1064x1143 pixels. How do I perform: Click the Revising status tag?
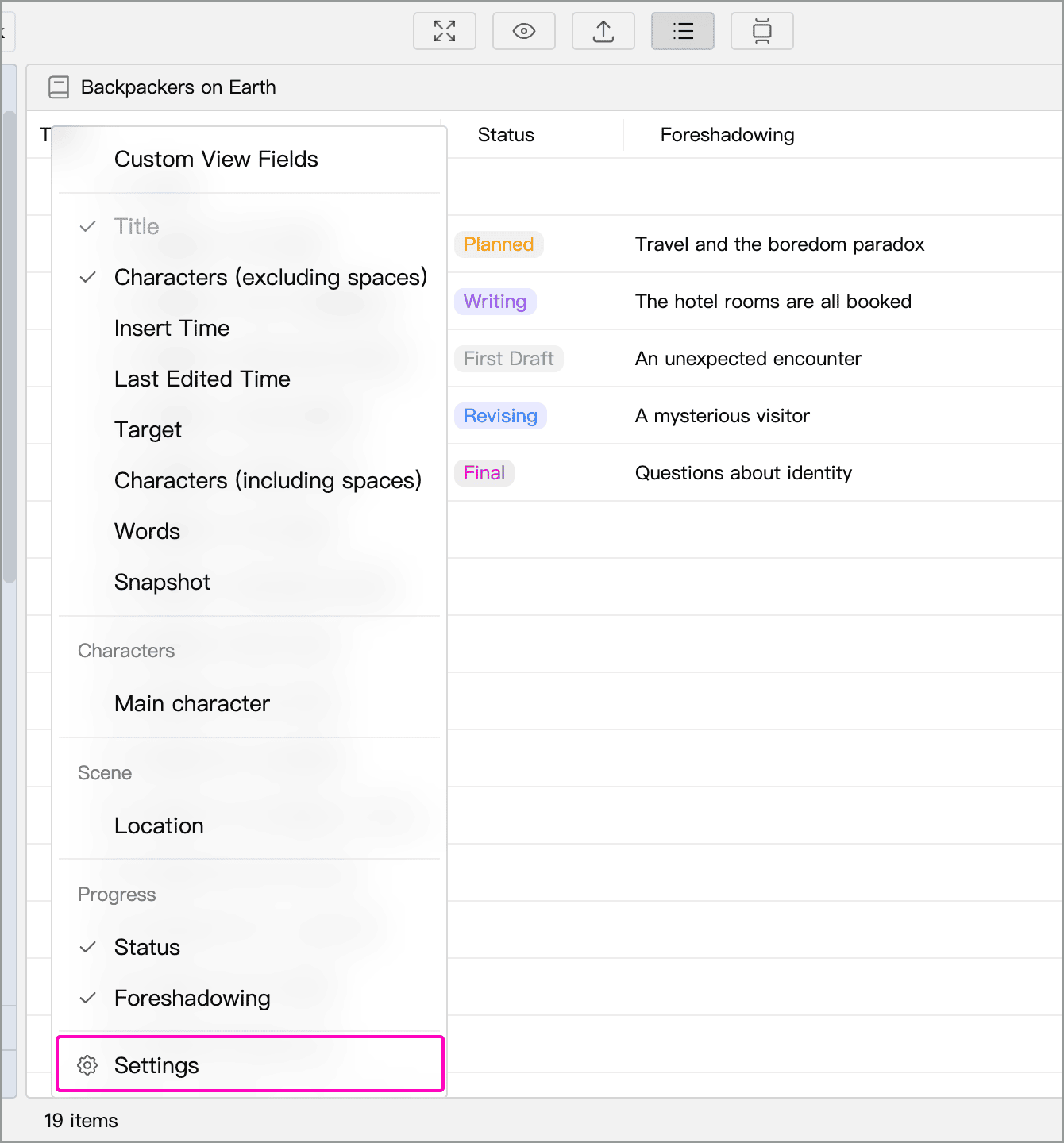click(x=500, y=416)
